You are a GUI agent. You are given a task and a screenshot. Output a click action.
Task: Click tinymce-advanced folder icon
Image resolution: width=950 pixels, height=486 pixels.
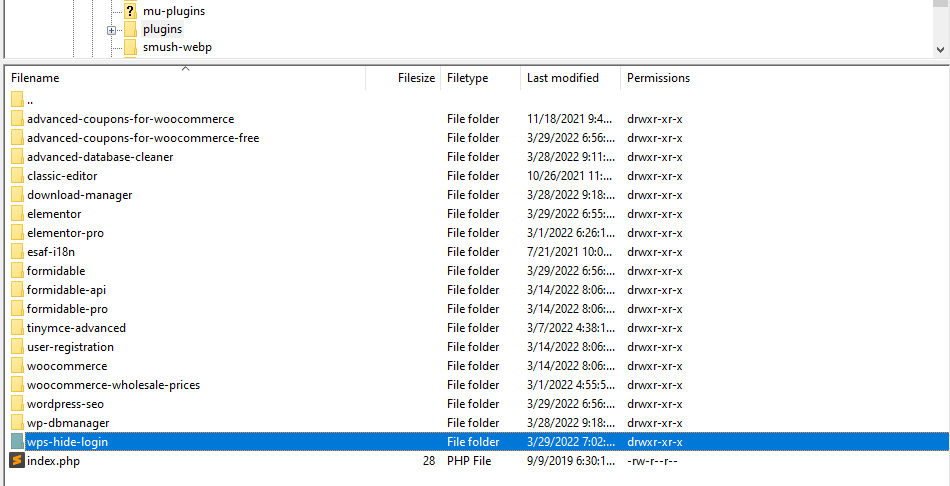tap(17, 328)
